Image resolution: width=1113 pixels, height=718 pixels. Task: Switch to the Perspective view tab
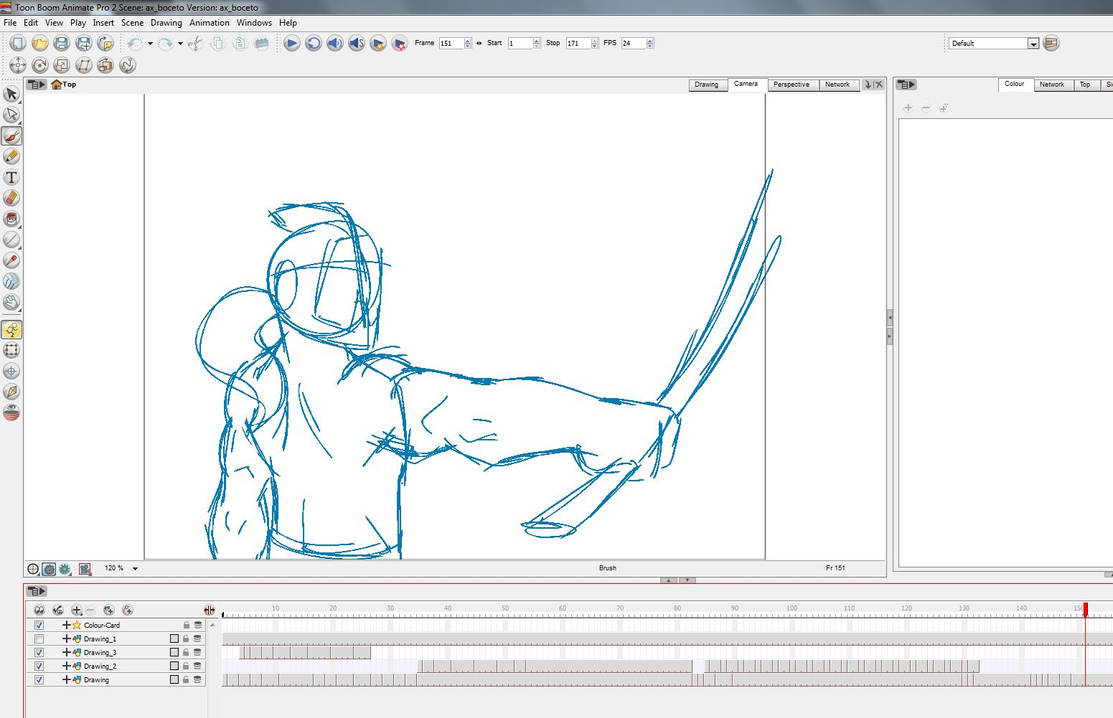tap(791, 84)
